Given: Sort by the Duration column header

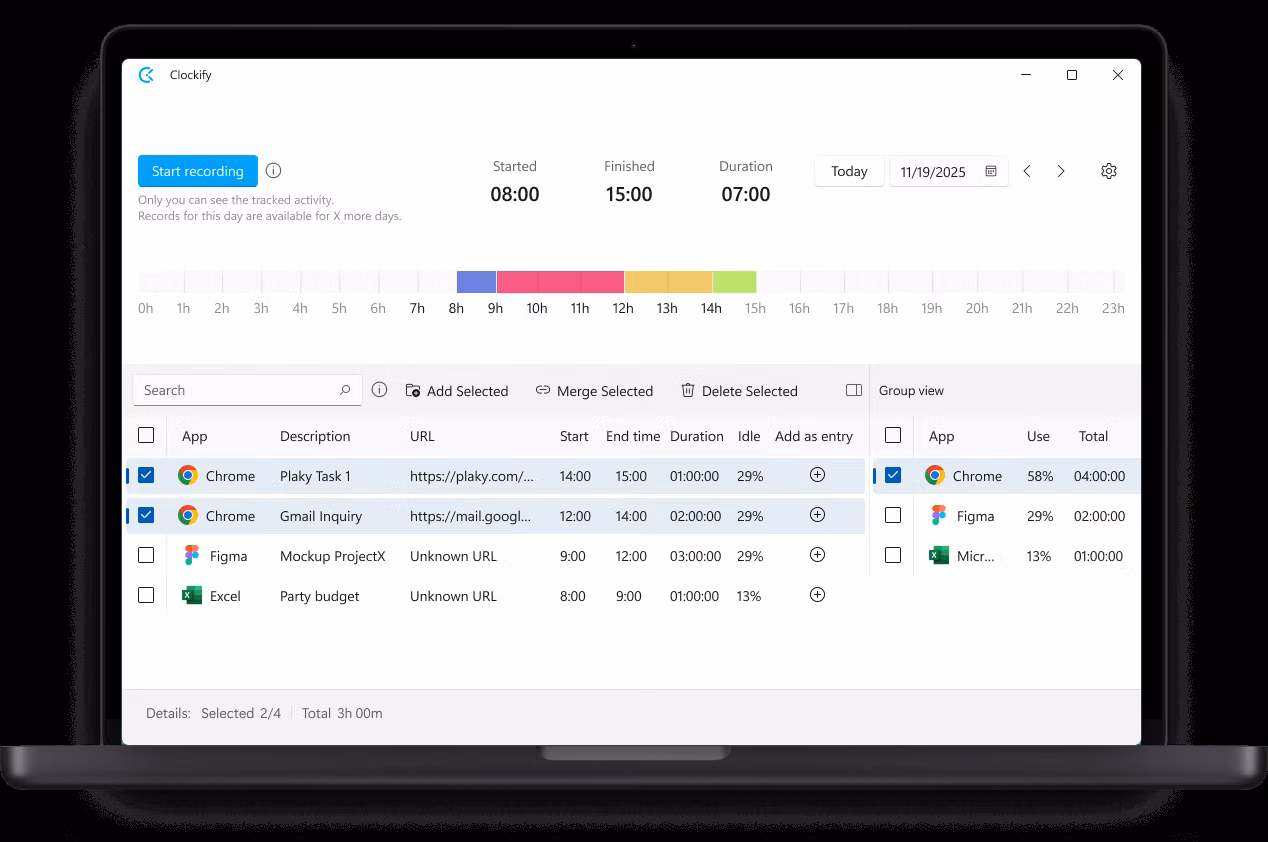Looking at the screenshot, I should coord(696,436).
